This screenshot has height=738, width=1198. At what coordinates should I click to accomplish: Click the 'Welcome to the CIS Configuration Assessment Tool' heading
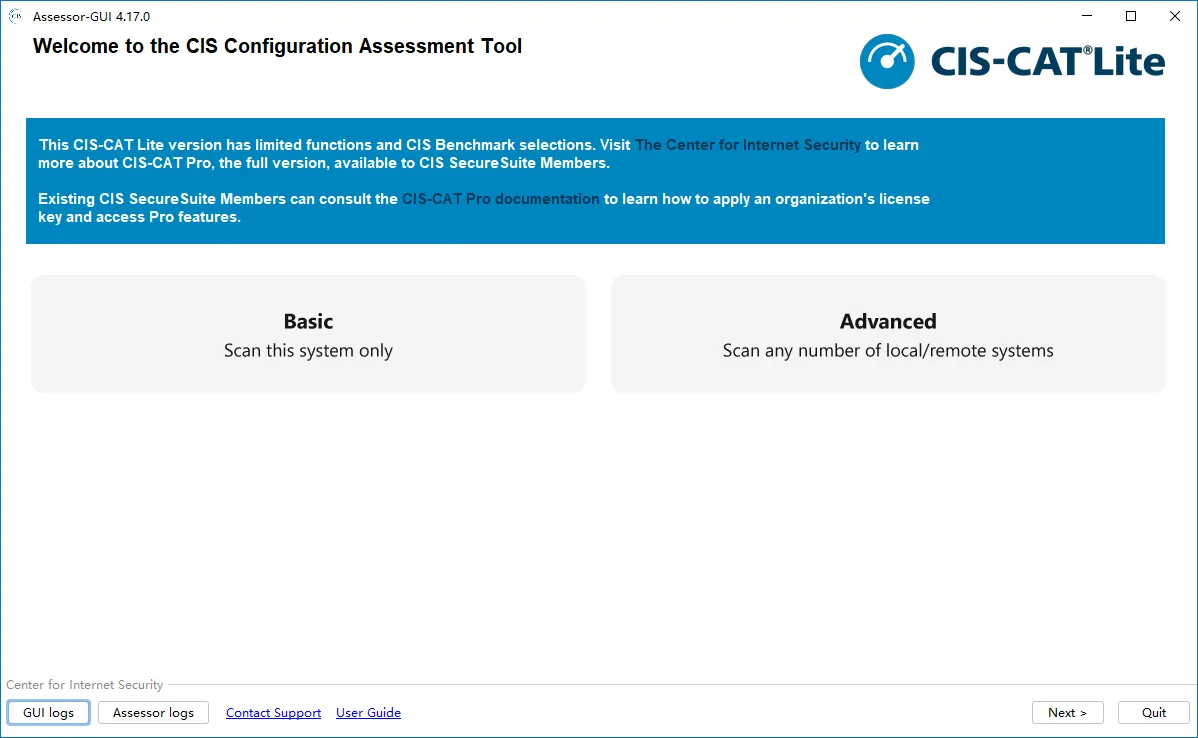click(x=277, y=46)
